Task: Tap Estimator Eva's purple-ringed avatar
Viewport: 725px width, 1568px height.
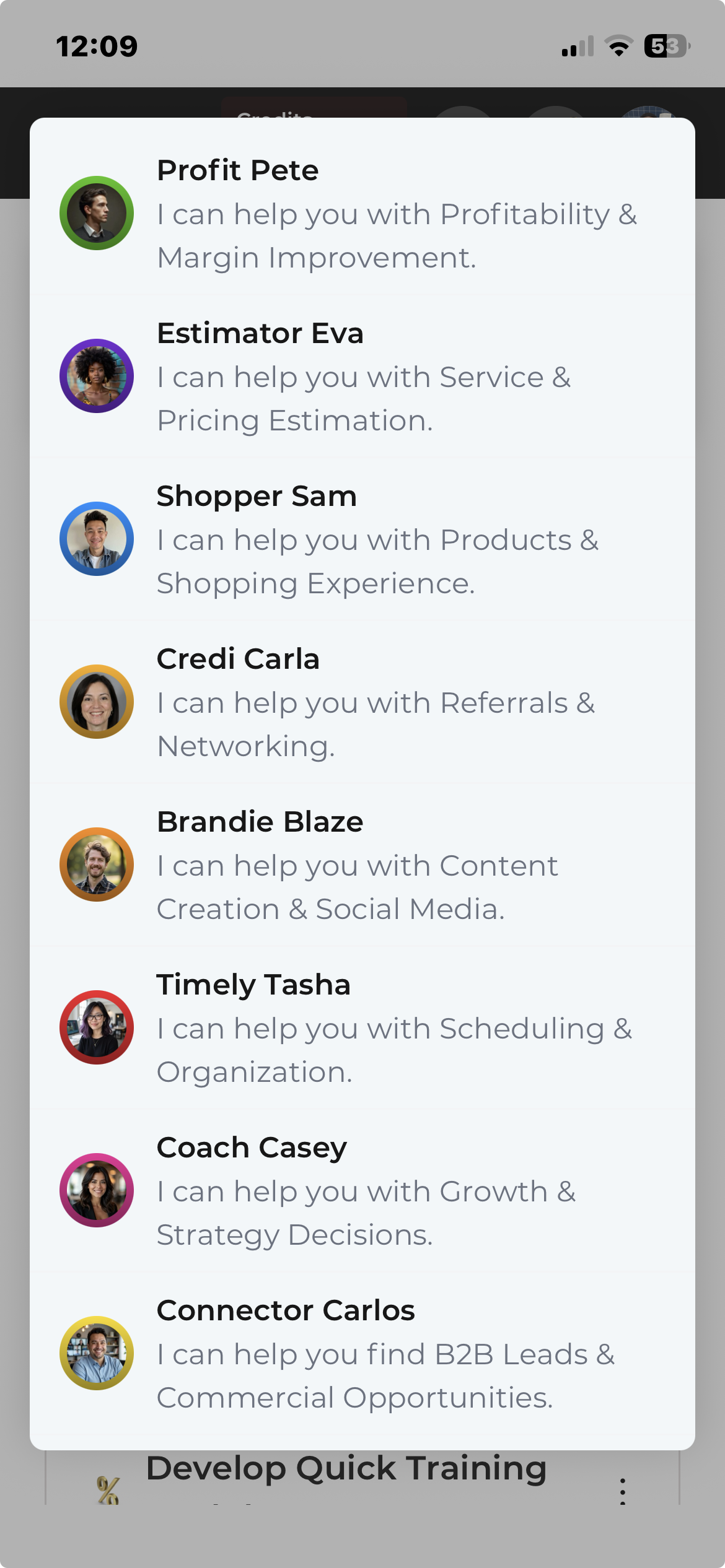Action: 97,376
